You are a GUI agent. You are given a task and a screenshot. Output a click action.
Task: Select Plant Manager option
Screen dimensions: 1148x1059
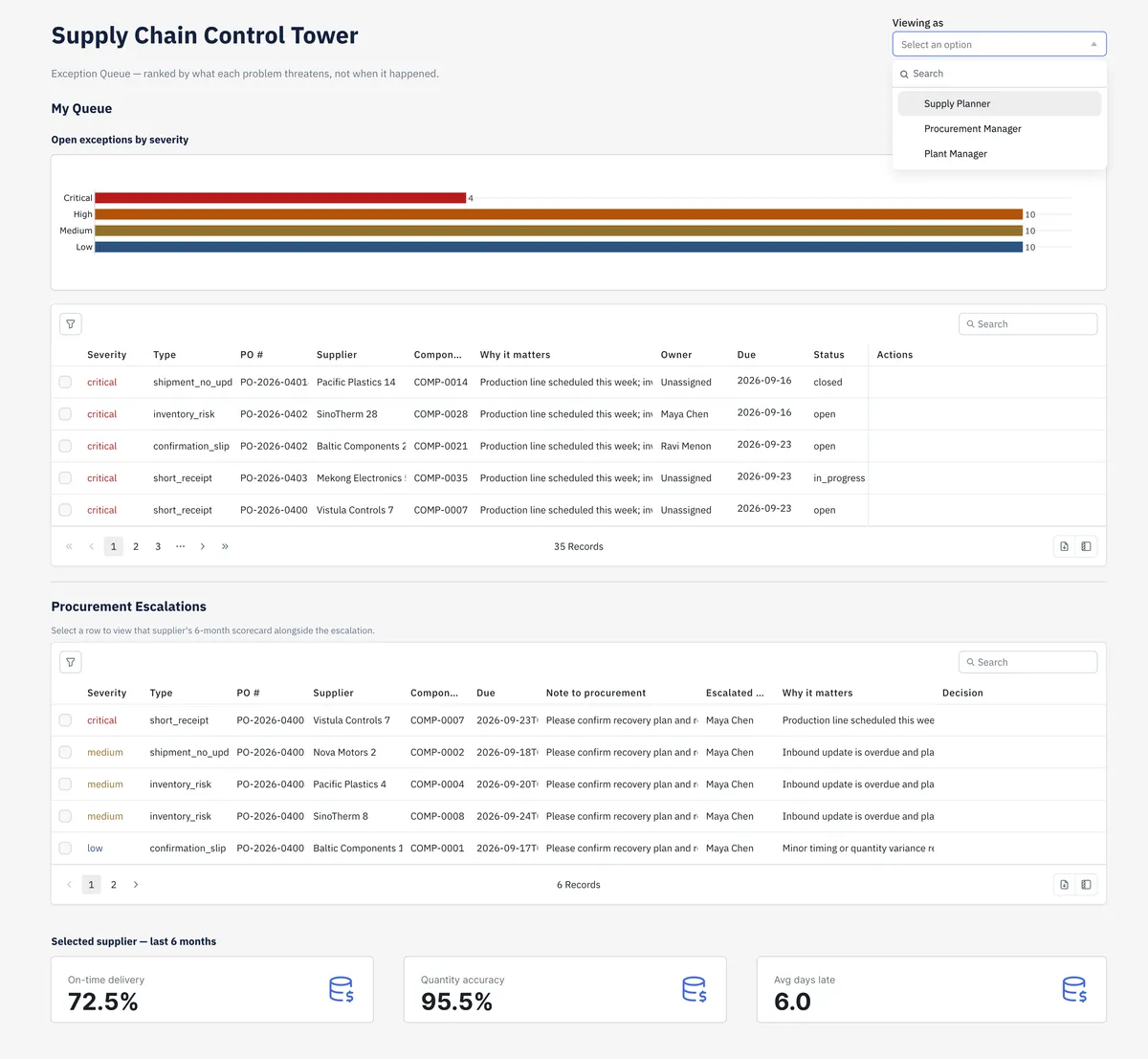click(1000, 153)
